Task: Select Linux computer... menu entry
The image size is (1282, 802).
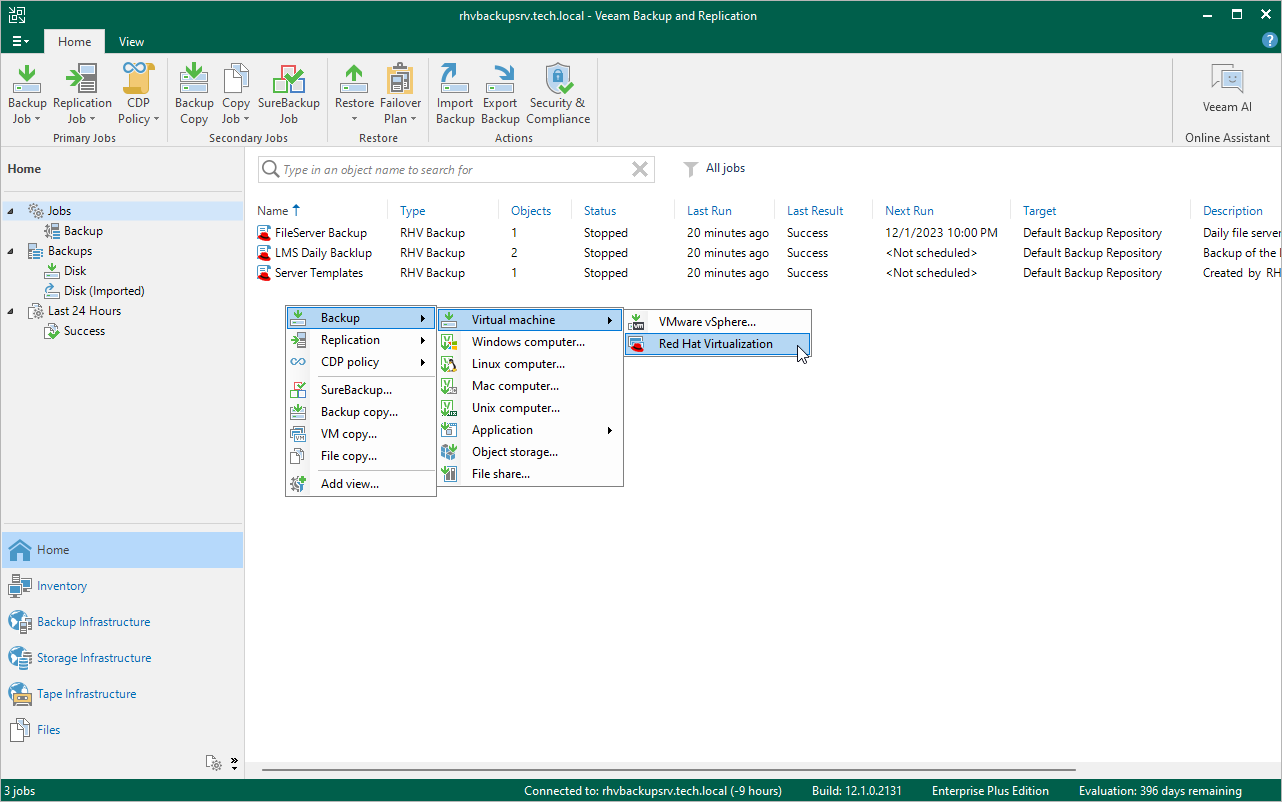Action: pyautogui.click(x=530, y=364)
